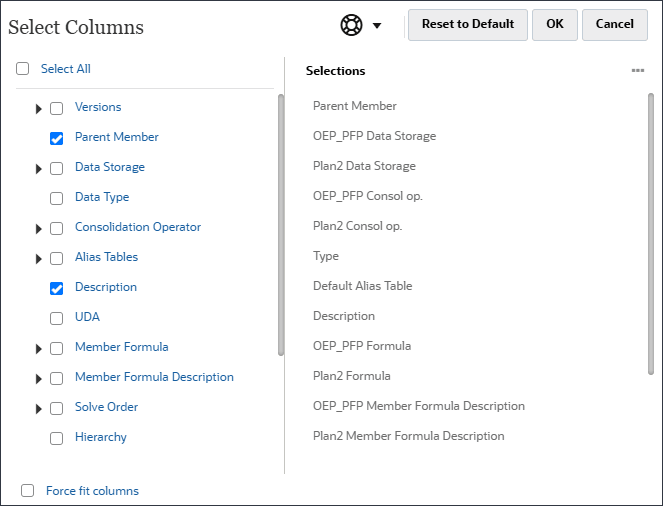
Task: Tick the Select All checkbox
Action: pos(23,69)
